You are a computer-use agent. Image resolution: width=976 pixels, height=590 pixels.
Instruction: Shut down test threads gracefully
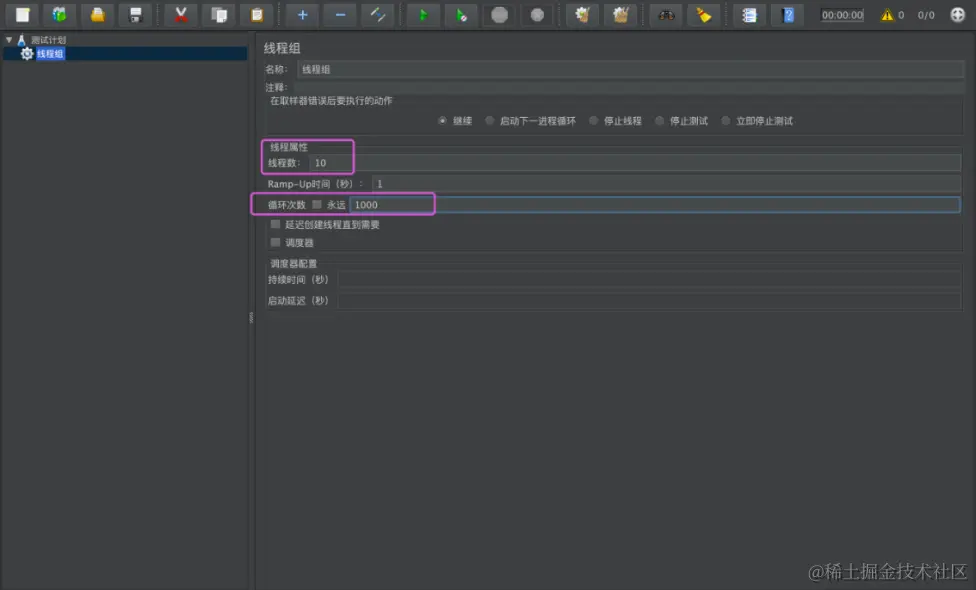coord(537,15)
